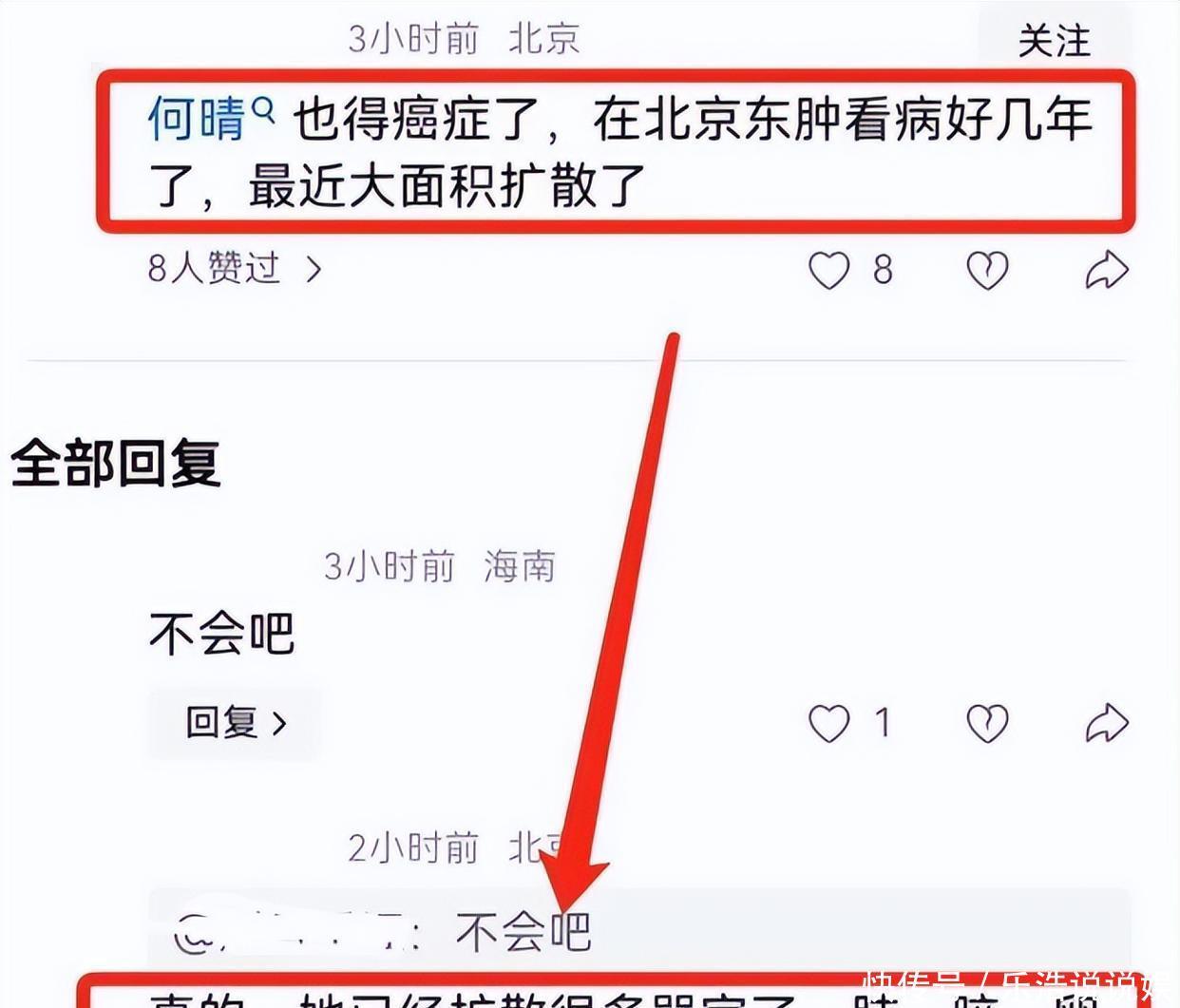Open the 回复 button under 不会吧

[x=234, y=722]
